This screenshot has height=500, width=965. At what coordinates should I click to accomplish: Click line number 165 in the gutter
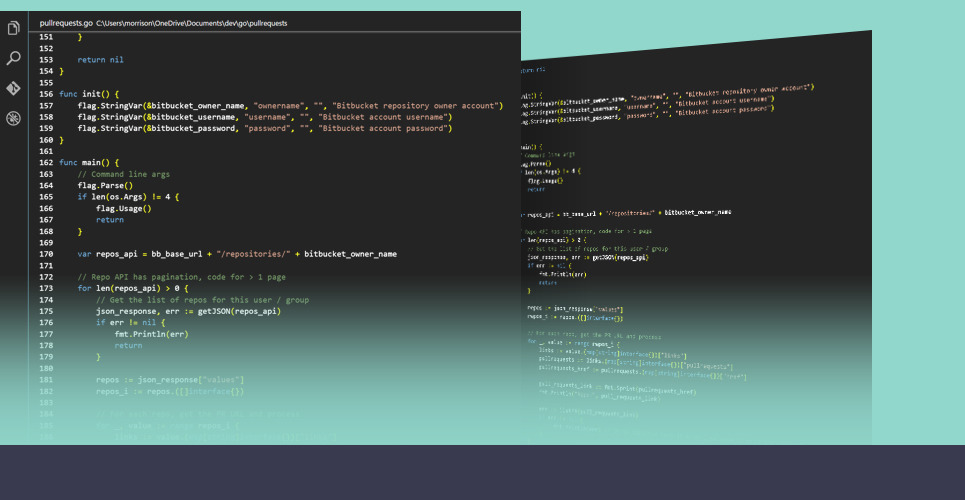tap(46, 197)
